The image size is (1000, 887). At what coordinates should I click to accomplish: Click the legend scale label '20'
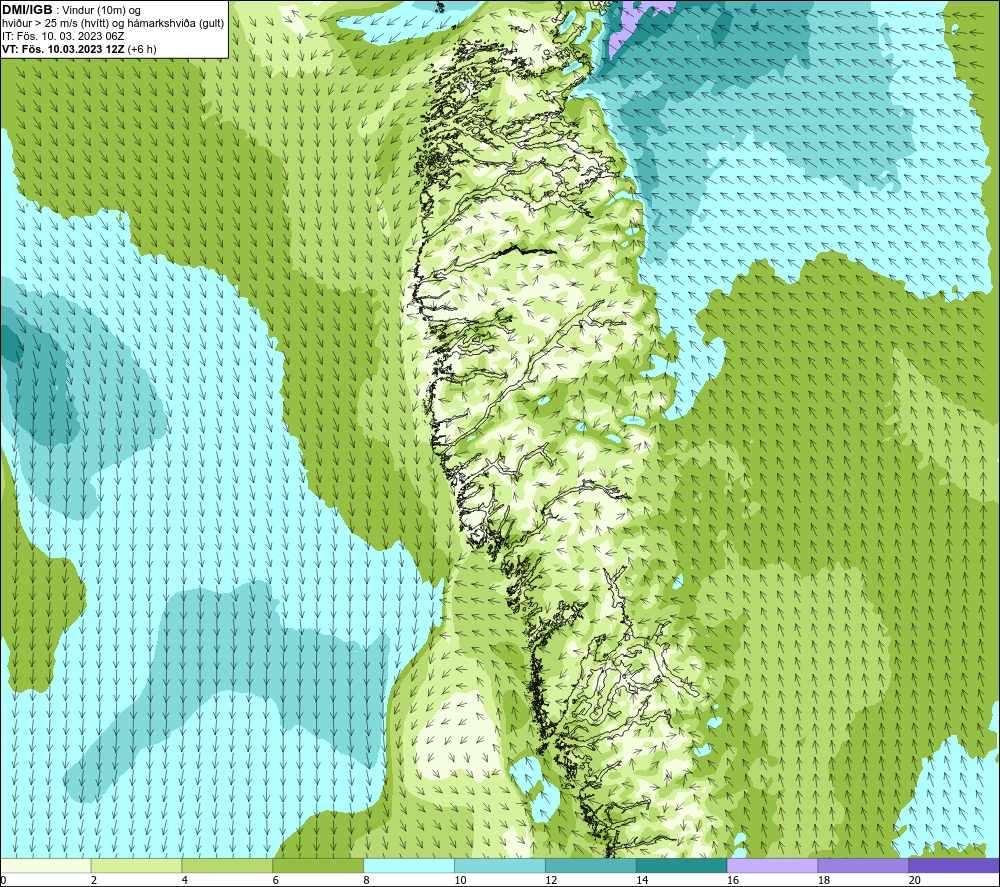915,880
